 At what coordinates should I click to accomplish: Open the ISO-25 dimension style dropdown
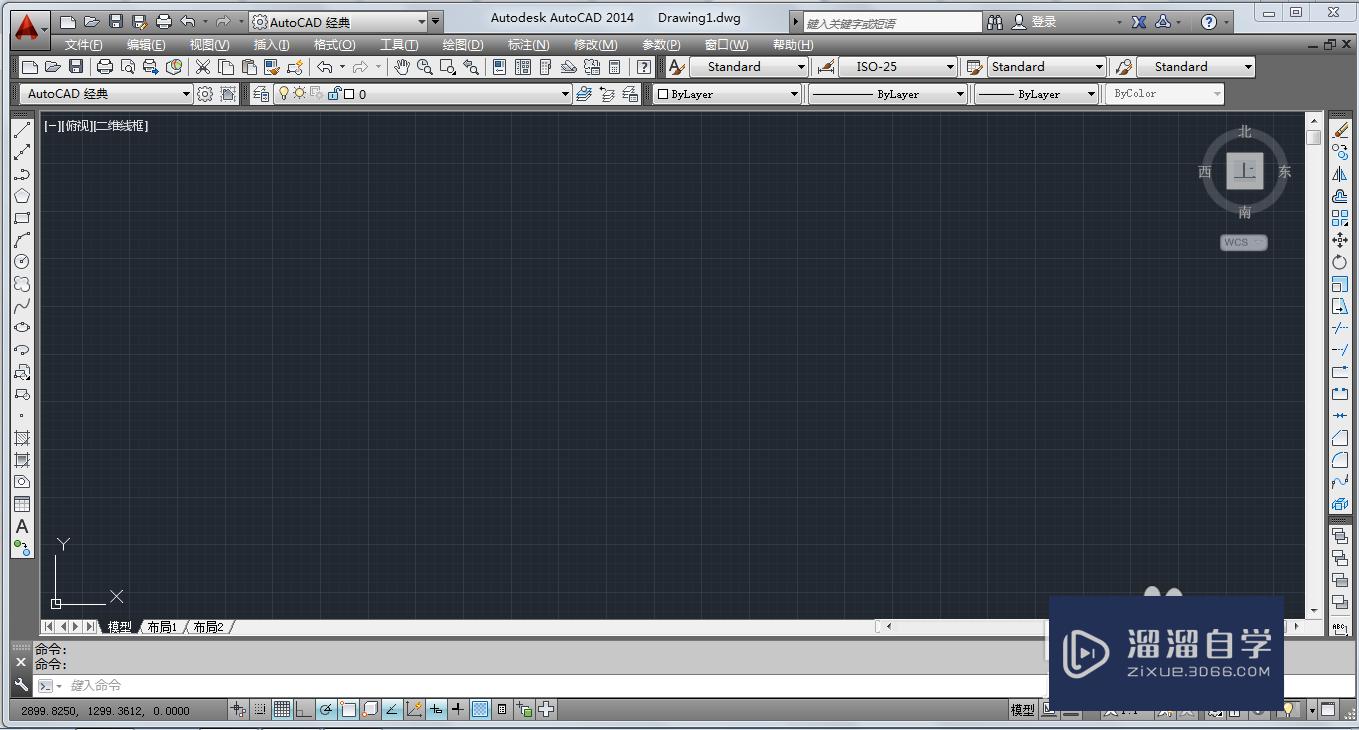950,66
